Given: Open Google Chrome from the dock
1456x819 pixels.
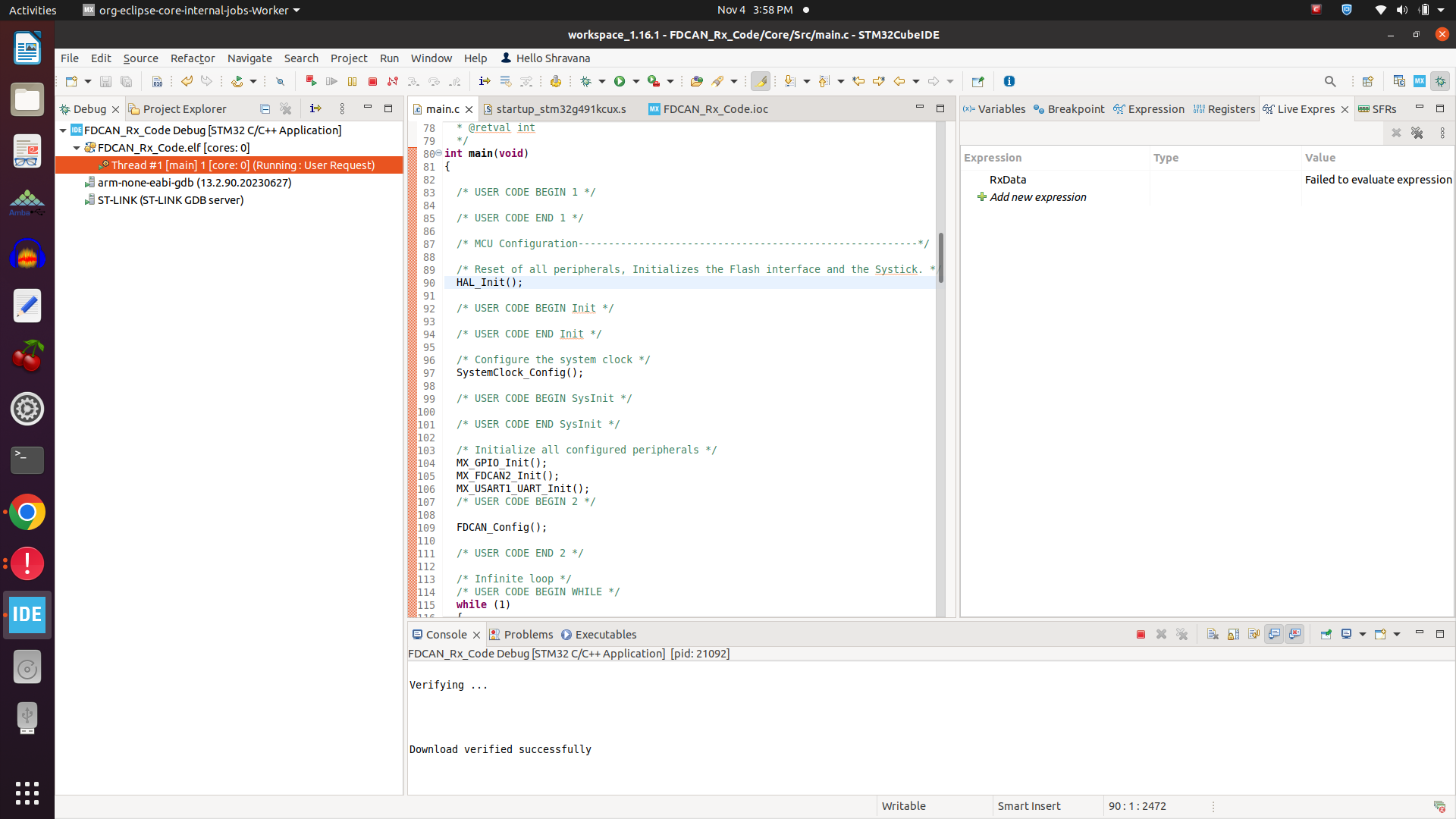Looking at the screenshot, I should [27, 513].
